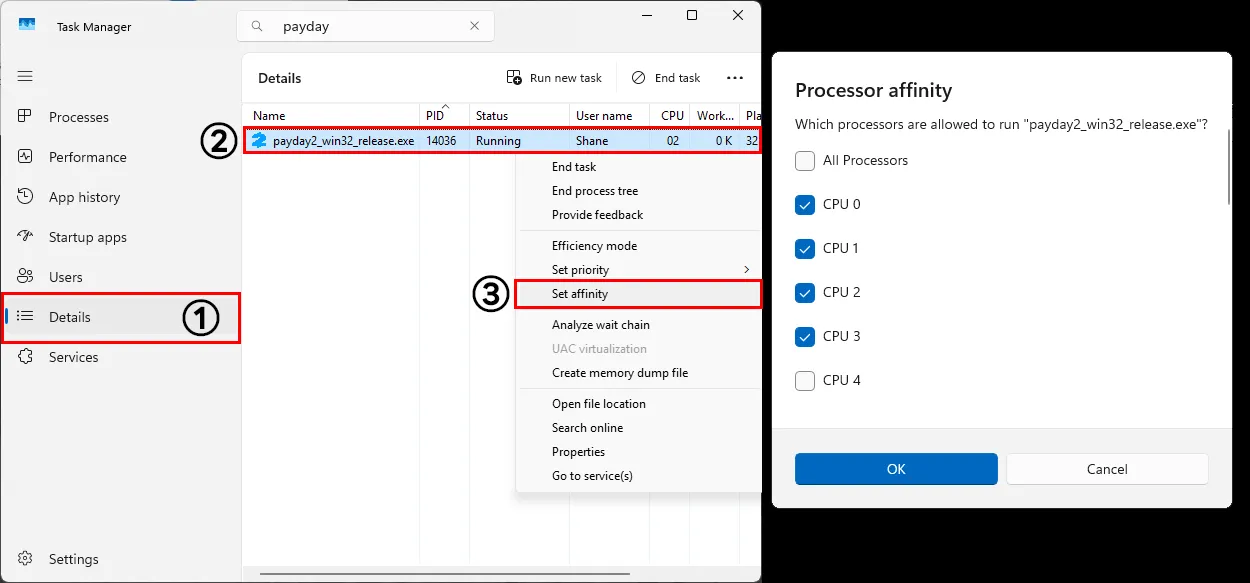This screenshot has height=583, width=1250.
Task: Select the Users sidebar icon
Action: (x=26, y=277)
